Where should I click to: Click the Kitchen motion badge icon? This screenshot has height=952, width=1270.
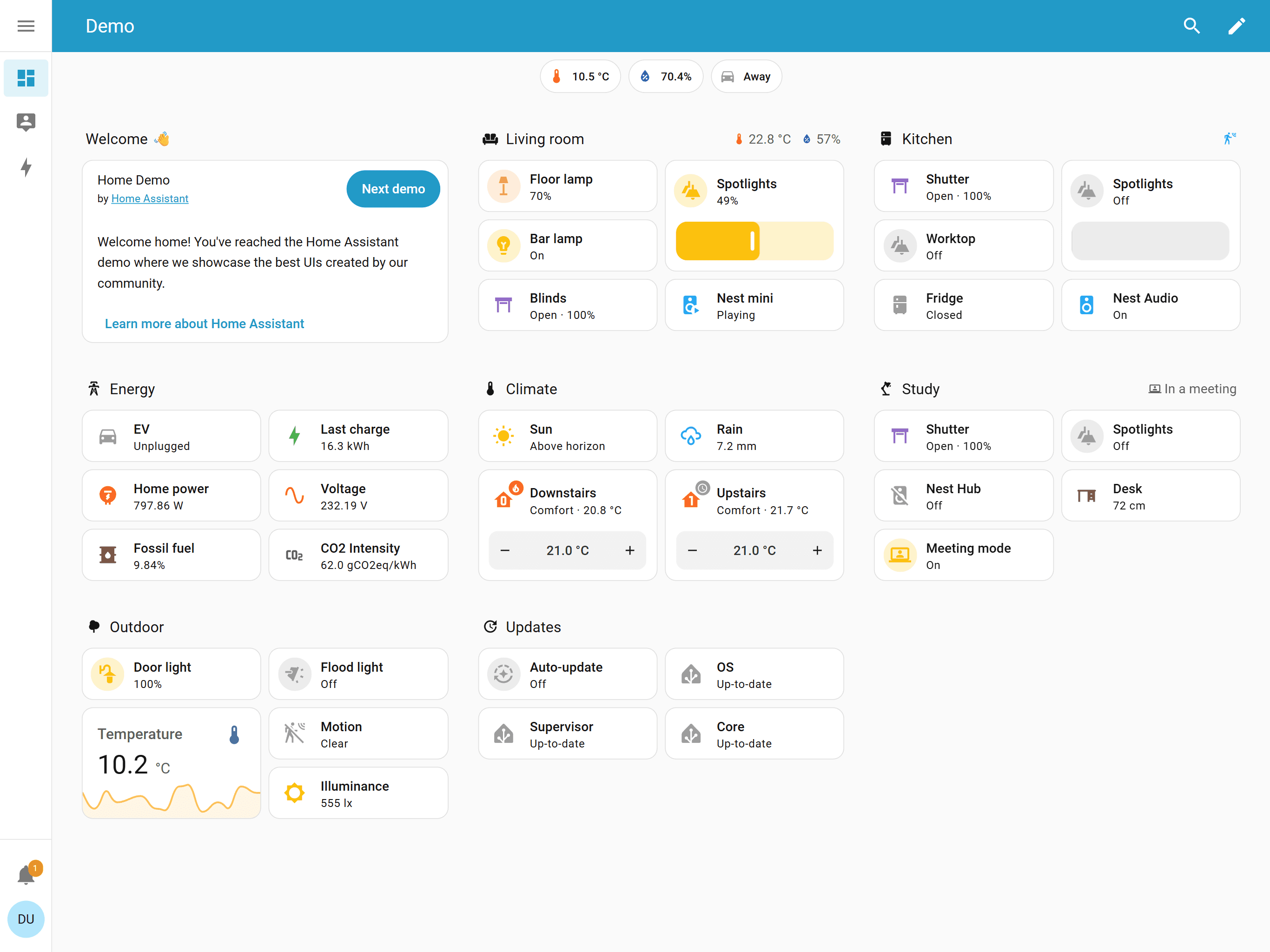(x=1229, y=139)
